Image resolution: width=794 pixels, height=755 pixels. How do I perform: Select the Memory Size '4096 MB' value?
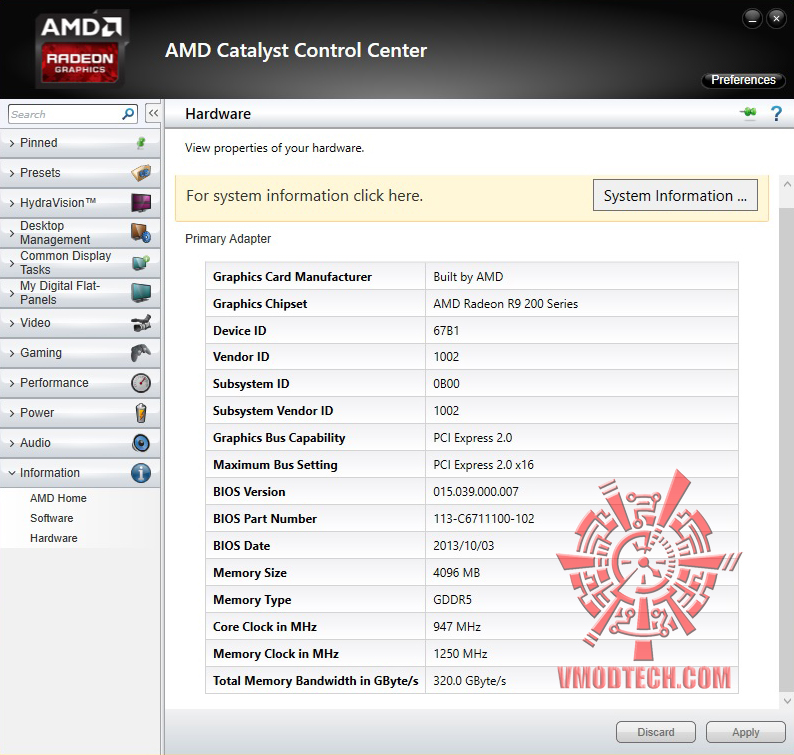(x=456, y=573)
